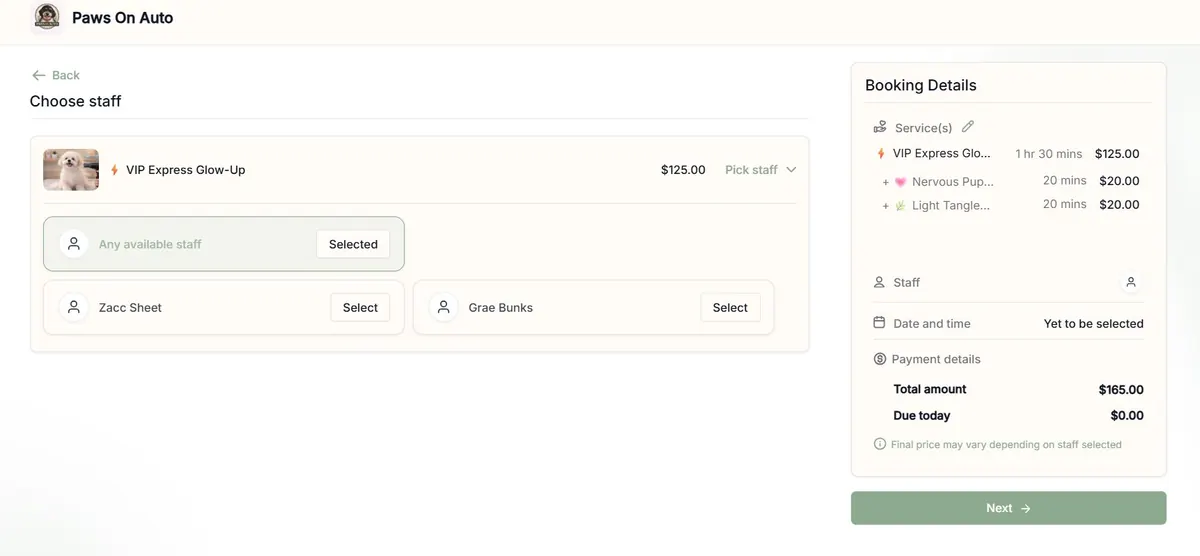Click the Next button
The width and height of the screenshot is (1200, 556).
tap(1008, 508)
